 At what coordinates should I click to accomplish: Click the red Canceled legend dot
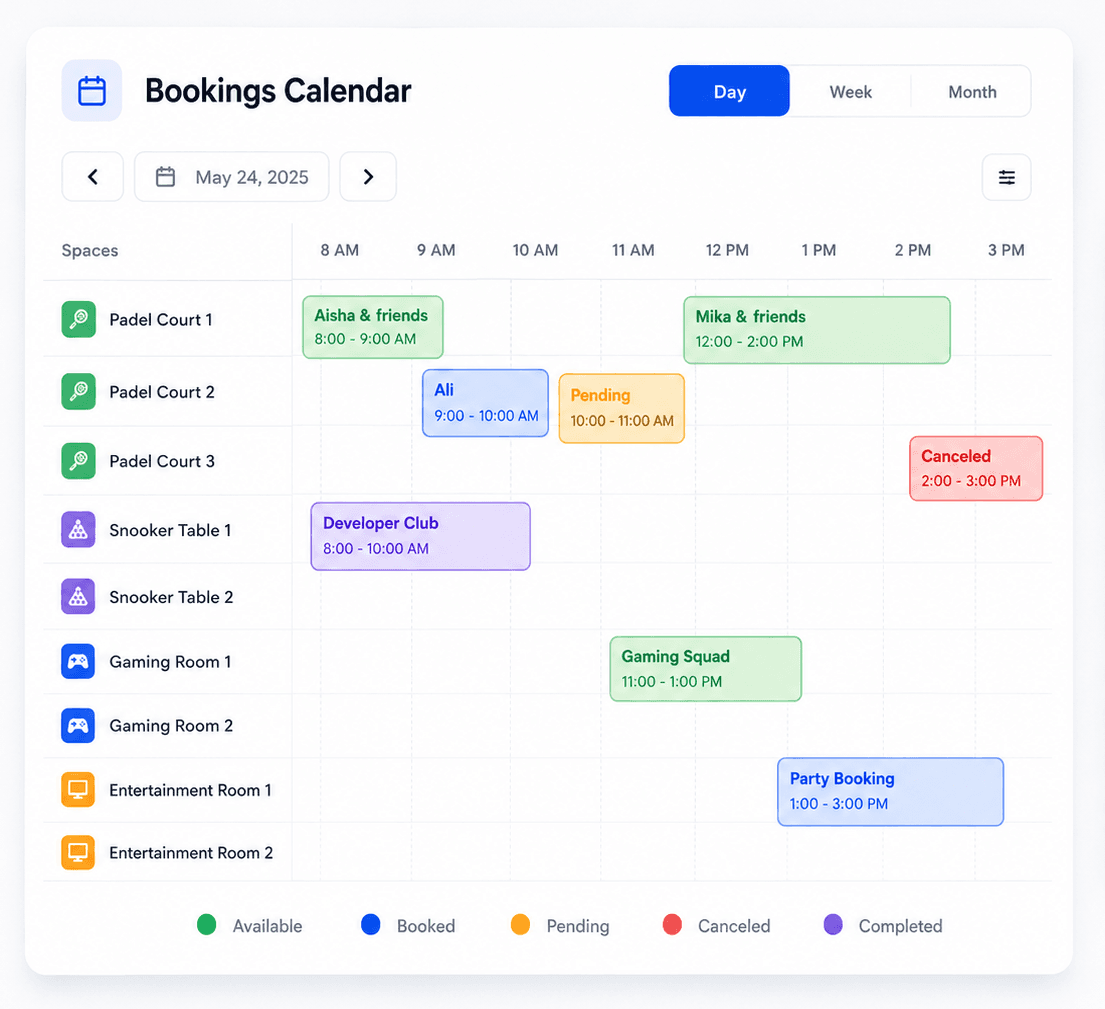pyautogui.click(x=672, y=924)
